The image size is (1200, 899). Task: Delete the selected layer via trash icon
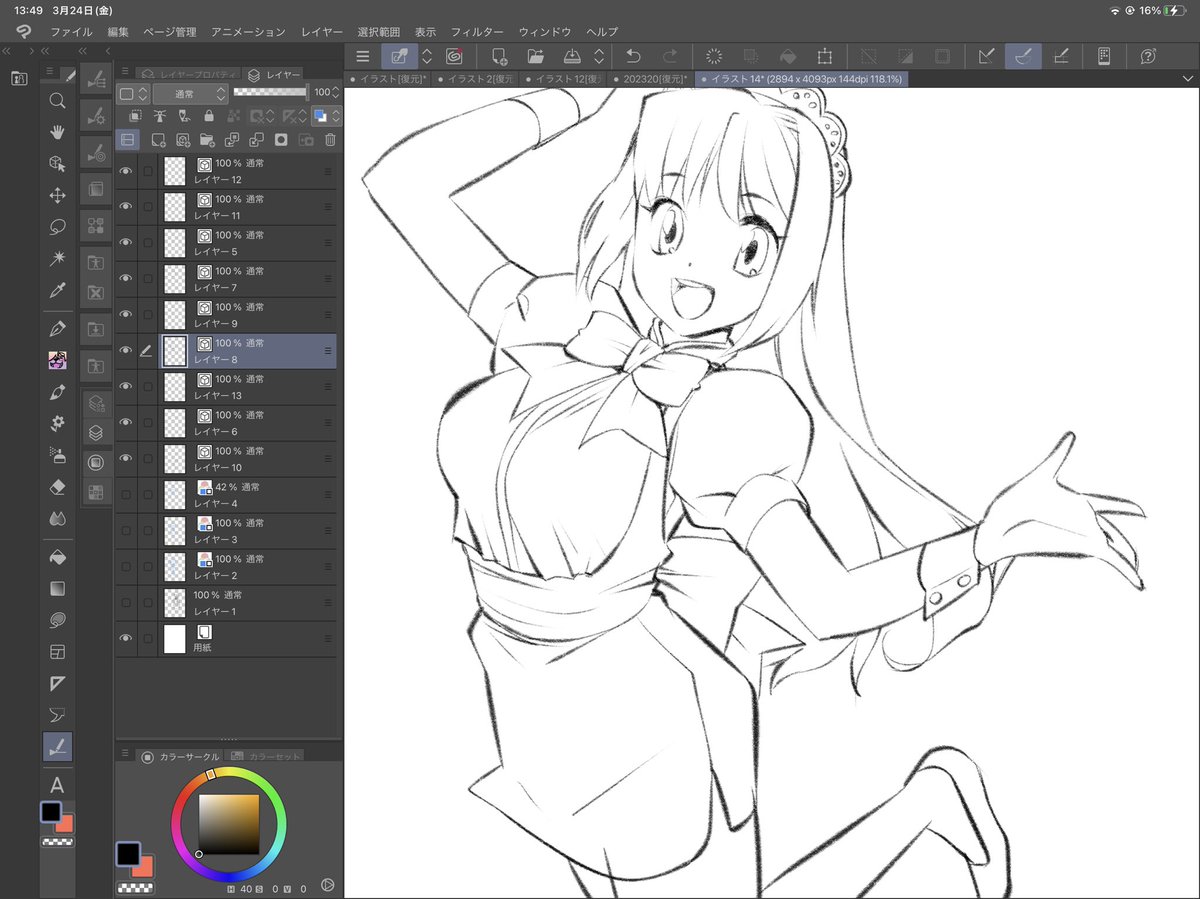pos(330,140)
